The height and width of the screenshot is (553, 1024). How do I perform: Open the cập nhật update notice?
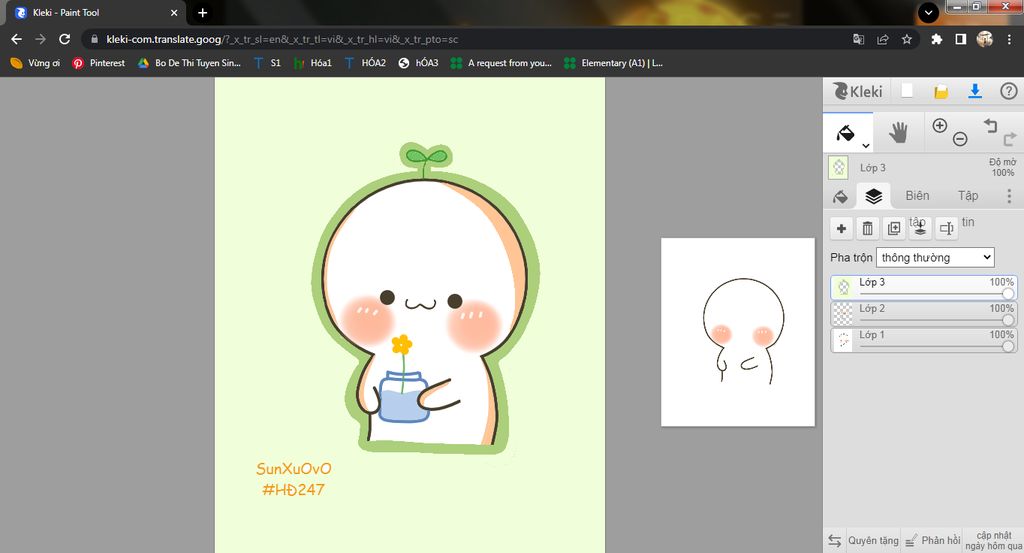coord(993,541)
